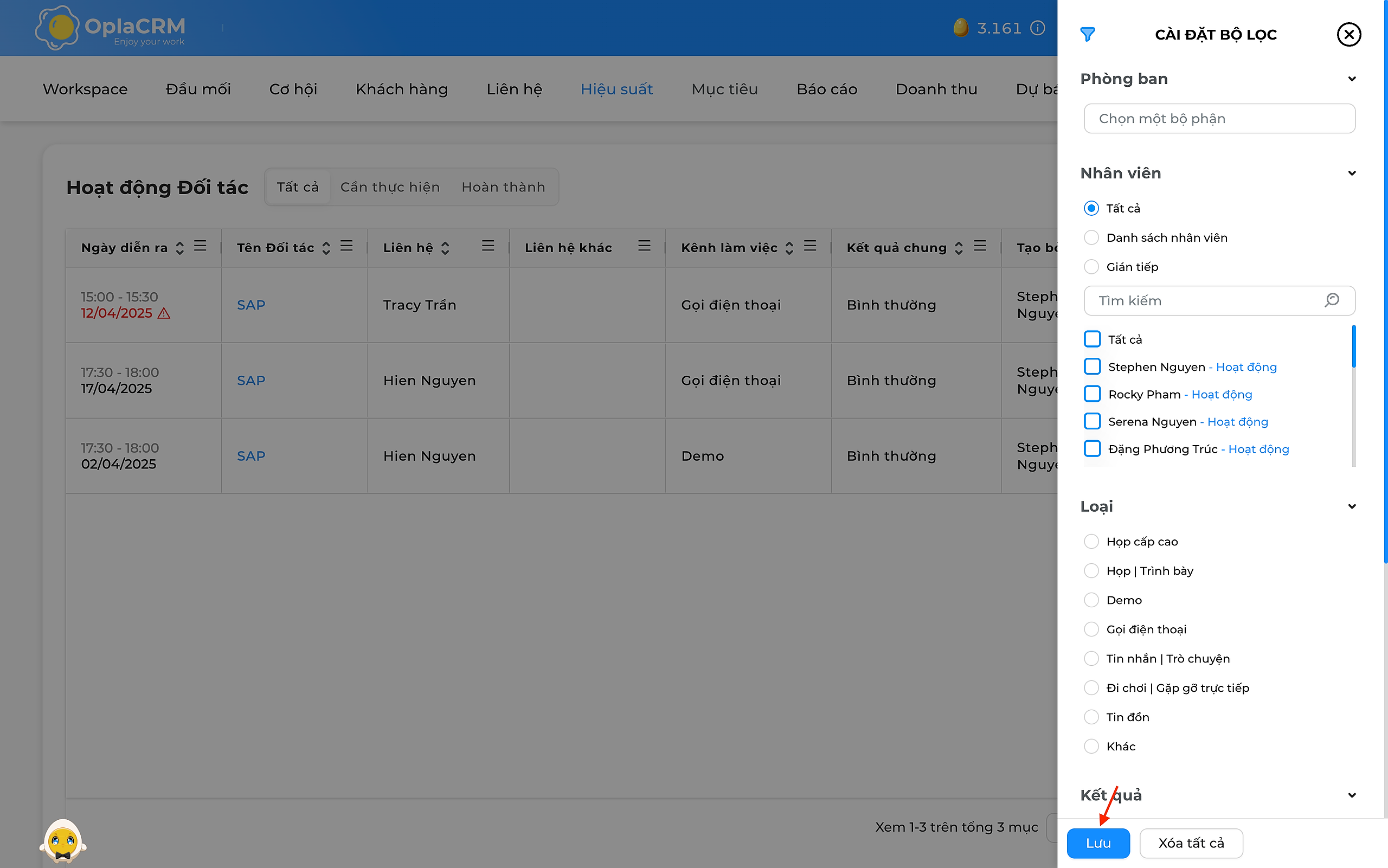This screenshot has height=868, width=1388.
Task: Sort by Liên hệ column arrows
Action: [x=445, y=248]
